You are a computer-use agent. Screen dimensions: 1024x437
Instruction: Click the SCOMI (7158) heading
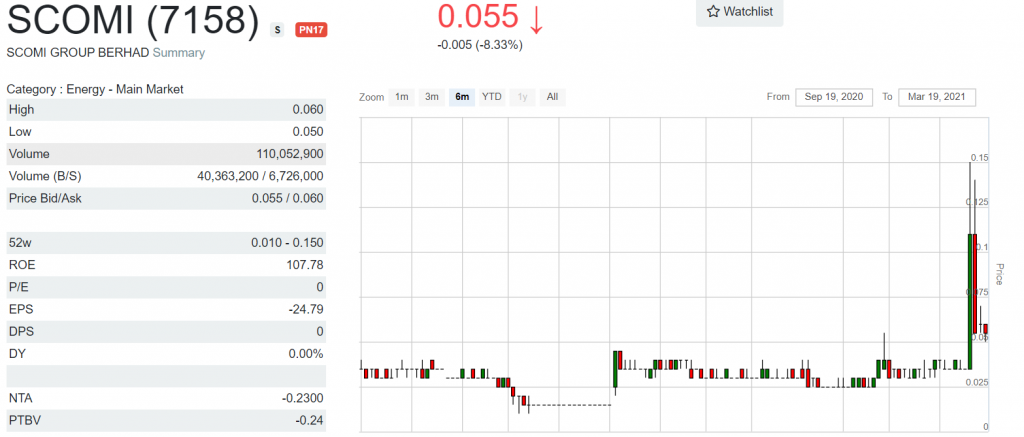pyautogui.click(x=133, y=20)
